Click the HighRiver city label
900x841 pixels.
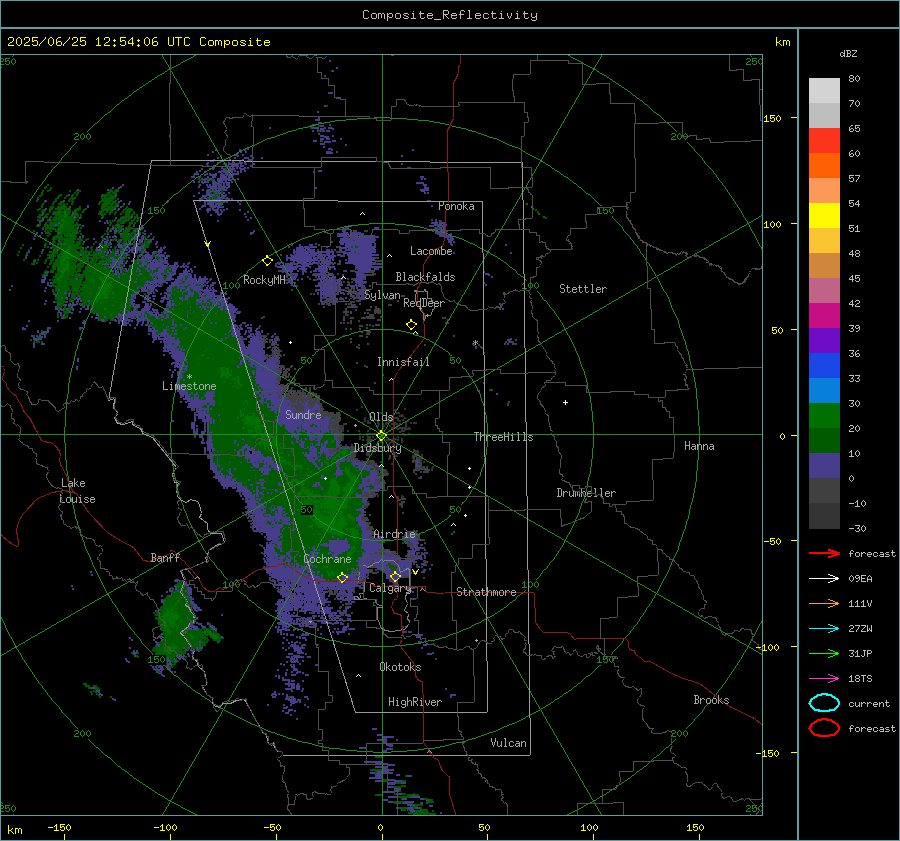(x=415, y=702)
